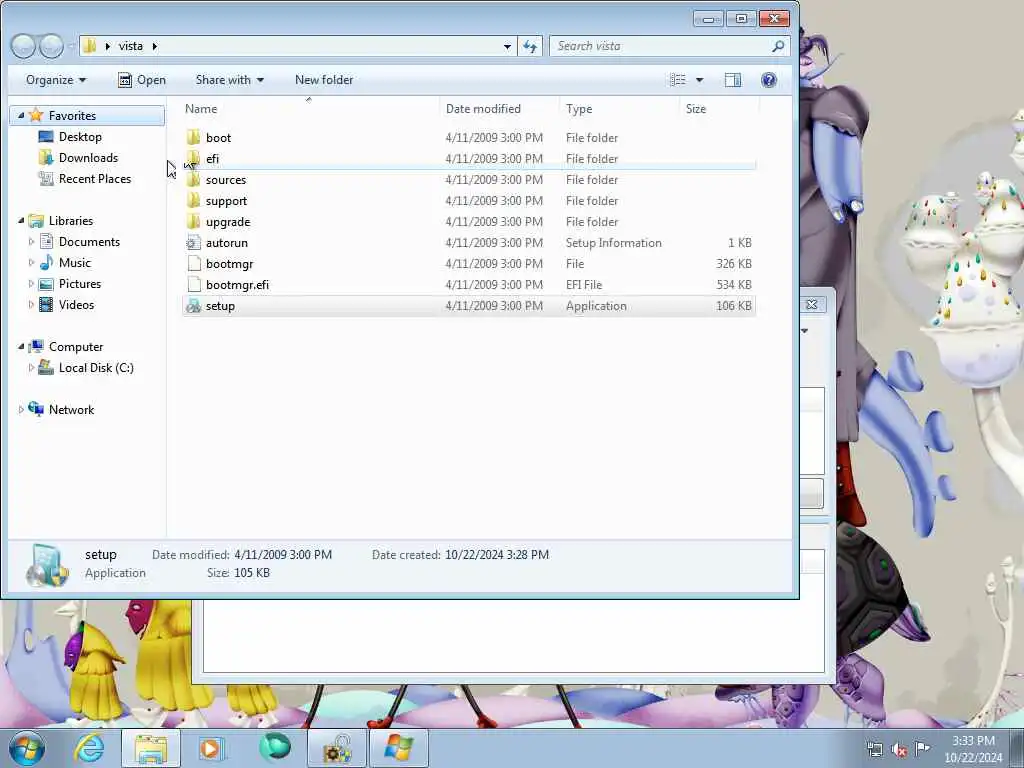Select the boot folder icon
Screen dimensions: 1024x768
click(x=193, y=138)
